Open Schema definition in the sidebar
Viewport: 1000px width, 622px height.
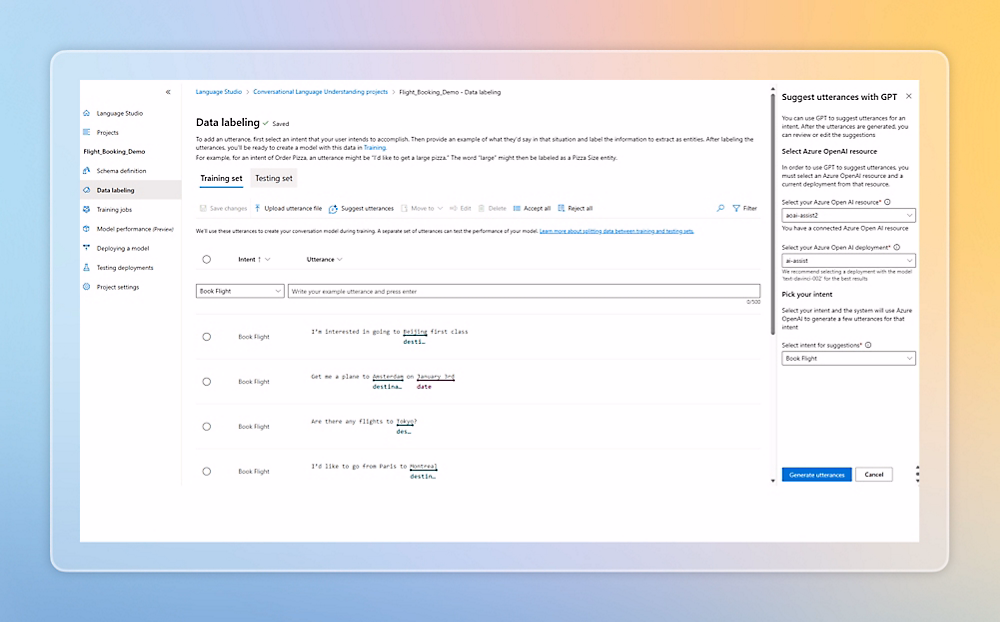[x=121, y=171]
